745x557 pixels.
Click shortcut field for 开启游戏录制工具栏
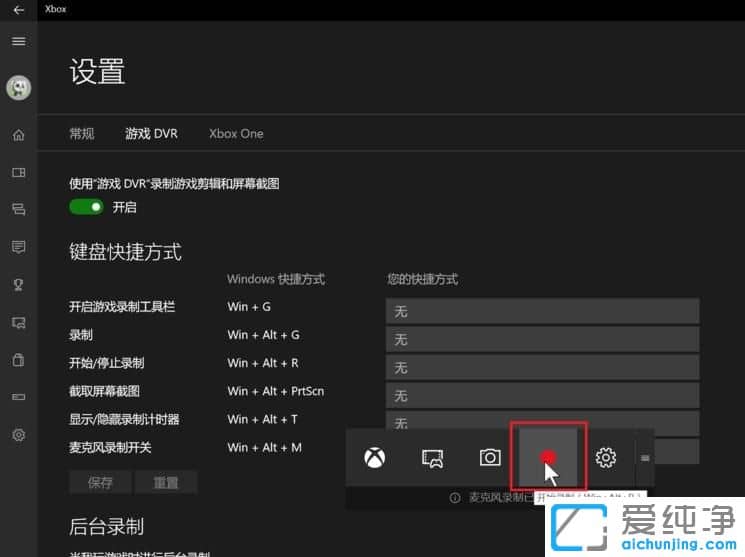pyautogui.click(x=542, y=311)
